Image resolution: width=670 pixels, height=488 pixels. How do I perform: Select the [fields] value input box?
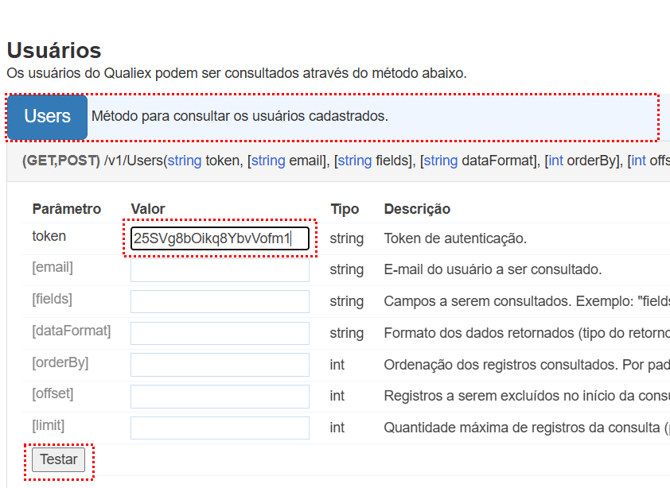tap(219, 301)
